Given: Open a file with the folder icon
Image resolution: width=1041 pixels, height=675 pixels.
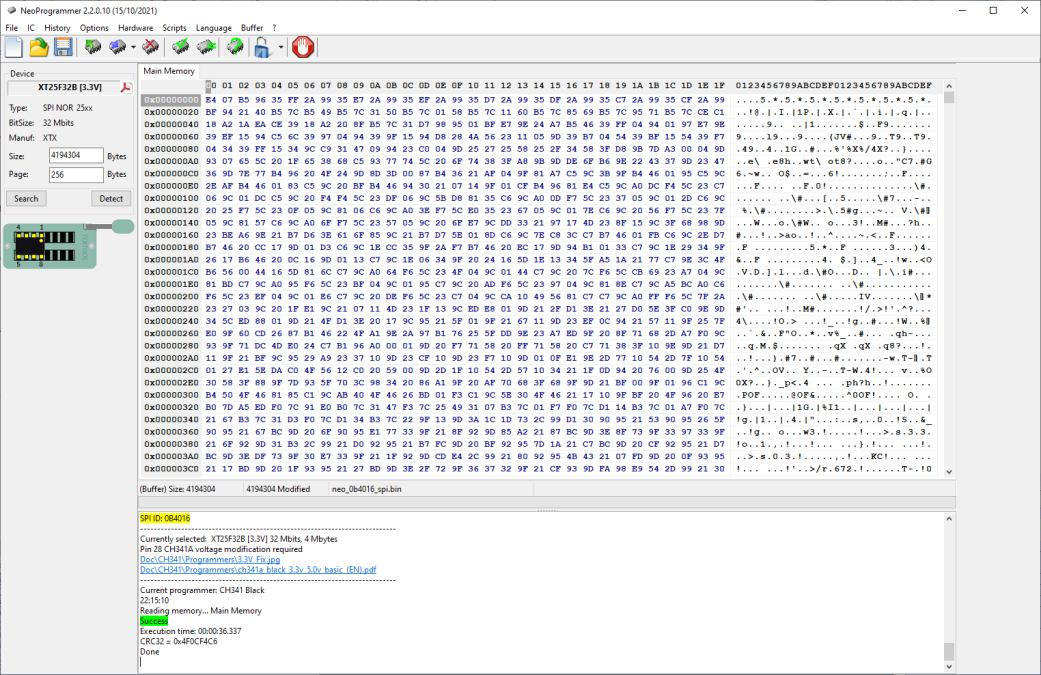Looking at the screenshot, I should [x=39, y=47].
